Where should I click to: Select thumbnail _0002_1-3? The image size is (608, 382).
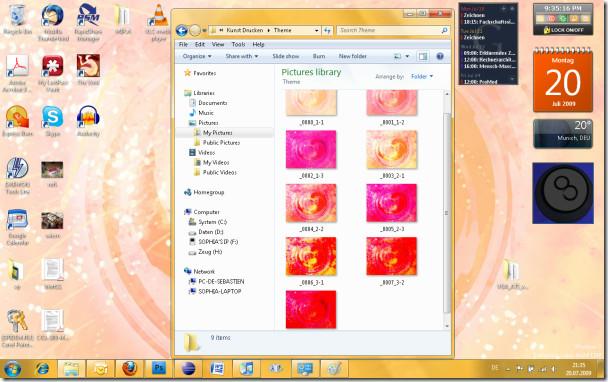point(311,154)
